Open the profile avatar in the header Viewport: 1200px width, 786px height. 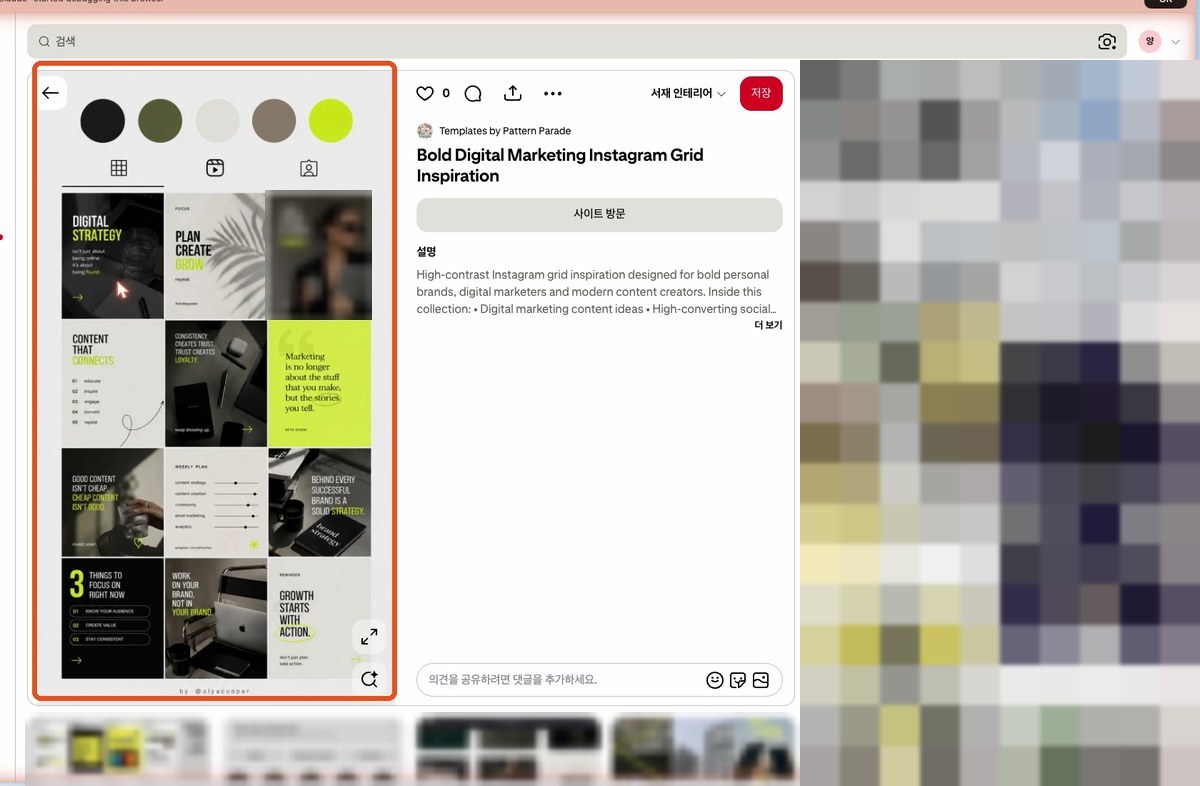point(1150,41)
